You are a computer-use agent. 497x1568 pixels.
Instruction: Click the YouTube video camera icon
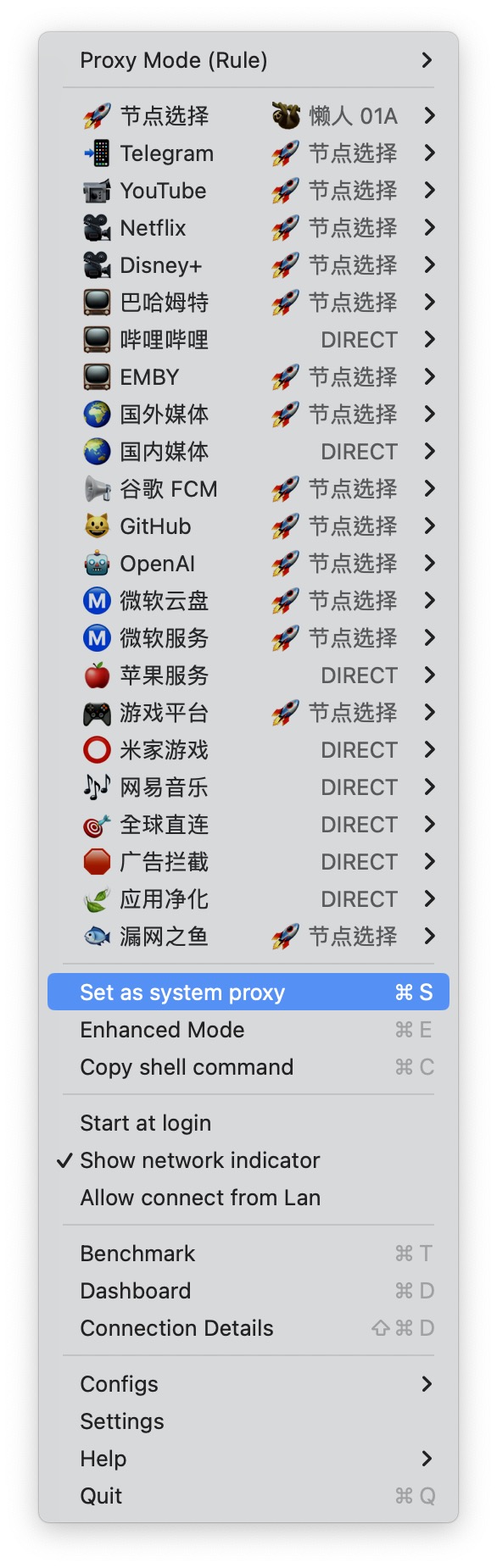[97, 191]
